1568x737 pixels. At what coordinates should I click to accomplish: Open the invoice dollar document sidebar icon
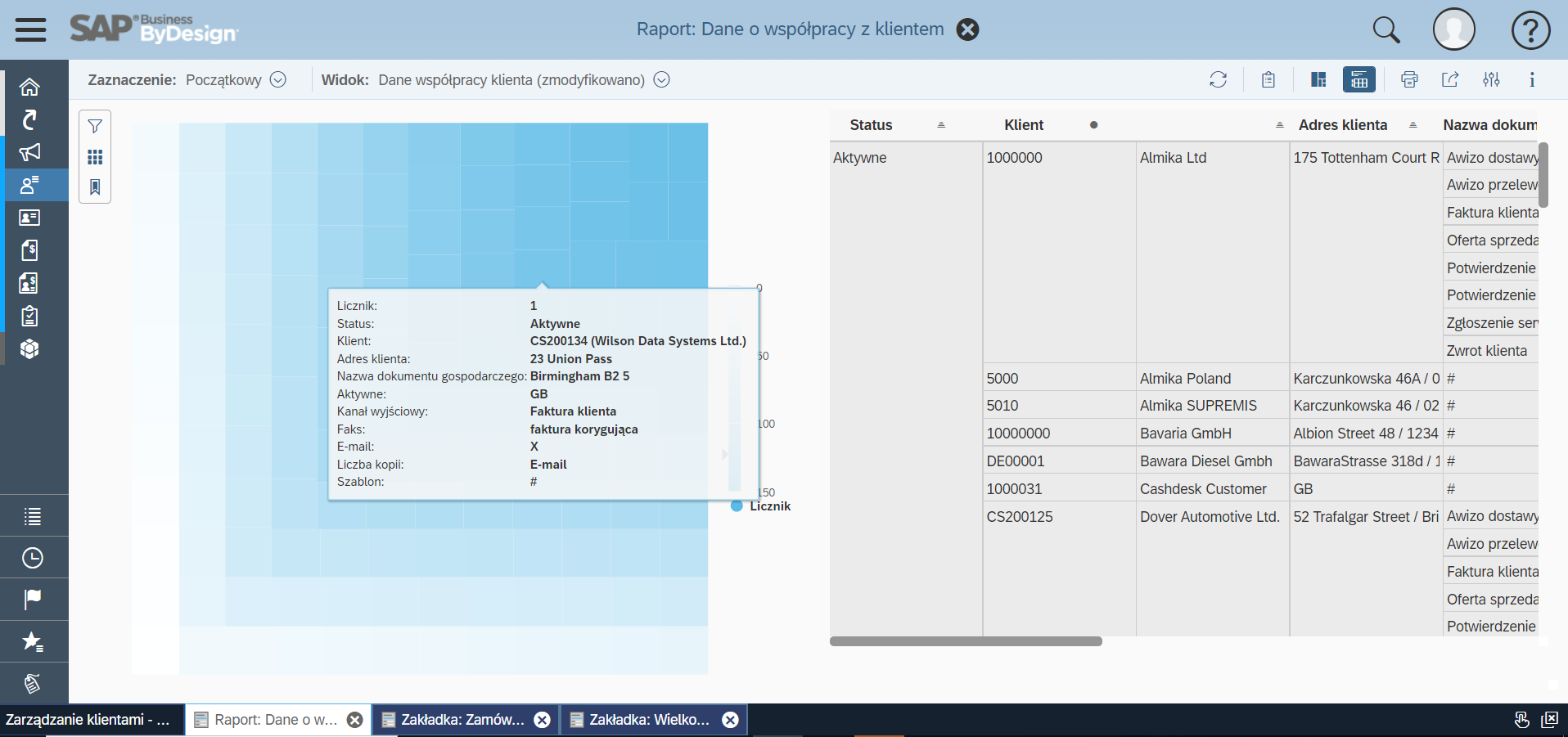pyautogui.click(x=29, y=250)
